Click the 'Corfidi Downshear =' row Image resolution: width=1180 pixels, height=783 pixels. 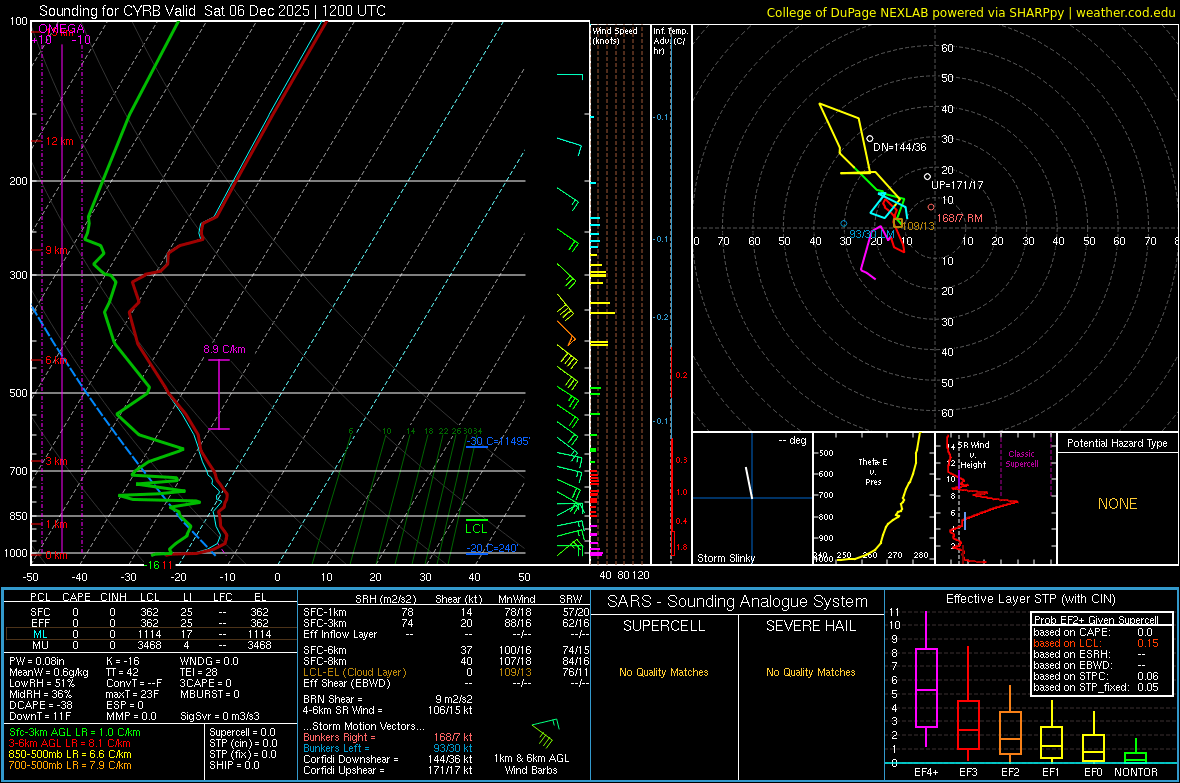[388, 759]
